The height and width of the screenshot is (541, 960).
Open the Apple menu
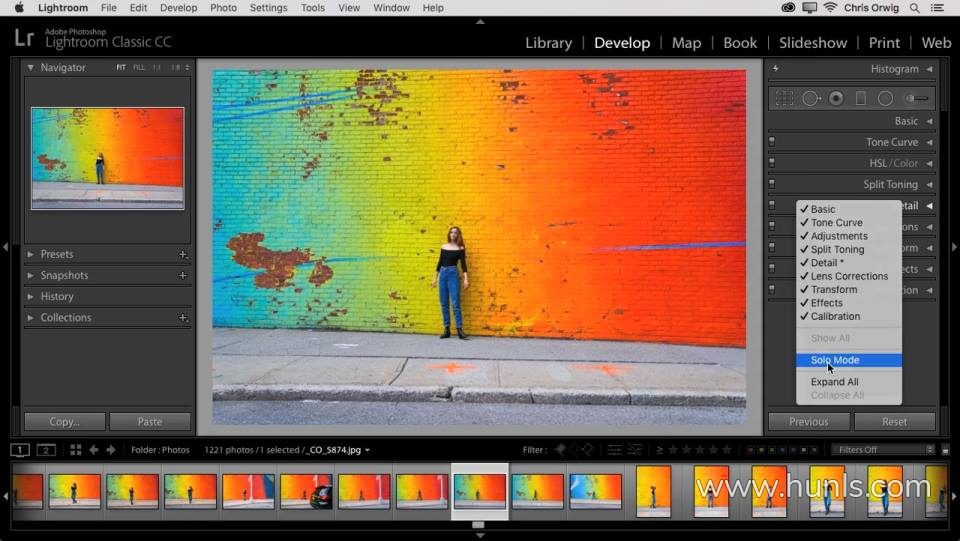coord(19,8)
